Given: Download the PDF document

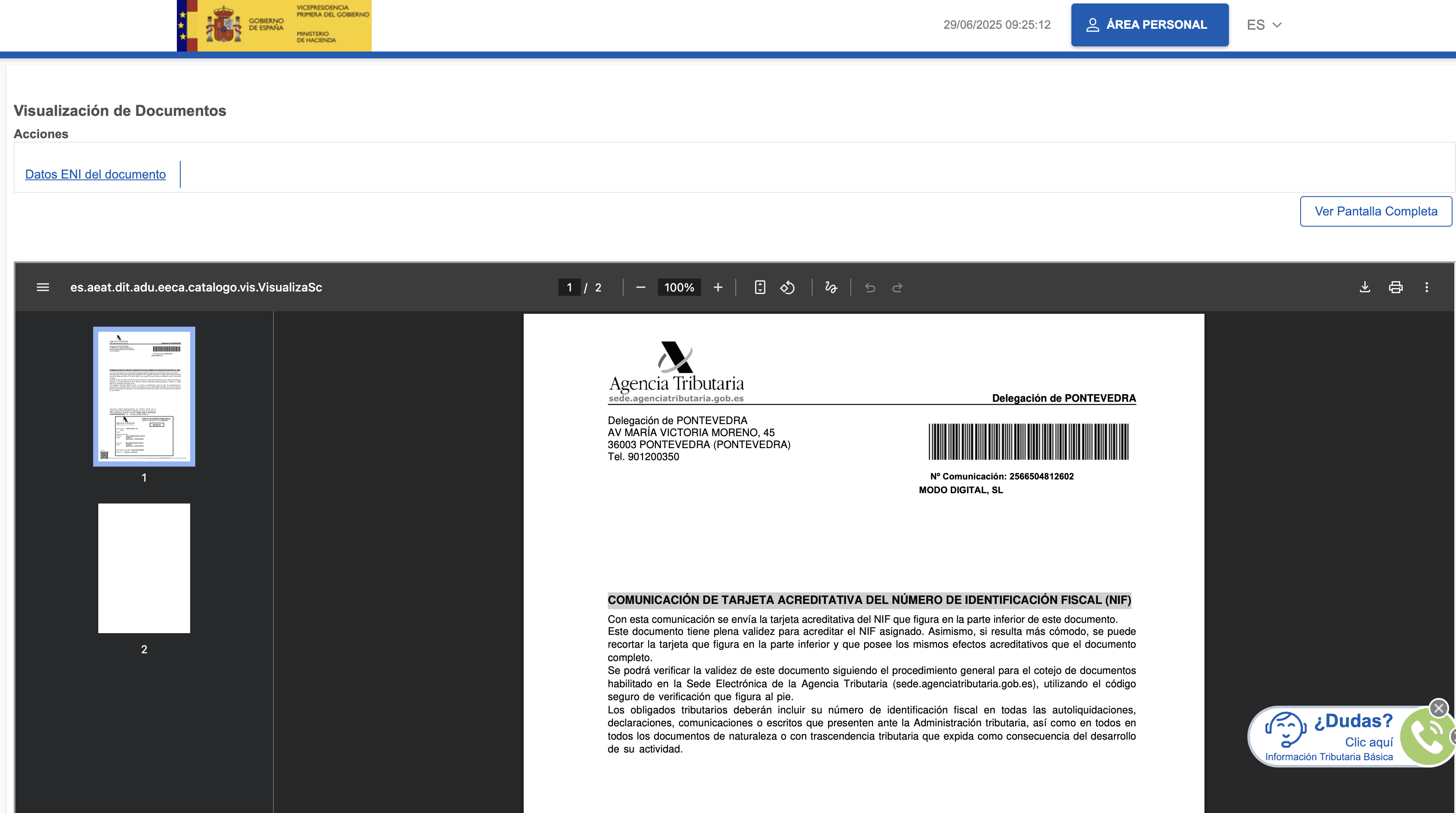Looking at the screenshot, I should (1365, 287).
